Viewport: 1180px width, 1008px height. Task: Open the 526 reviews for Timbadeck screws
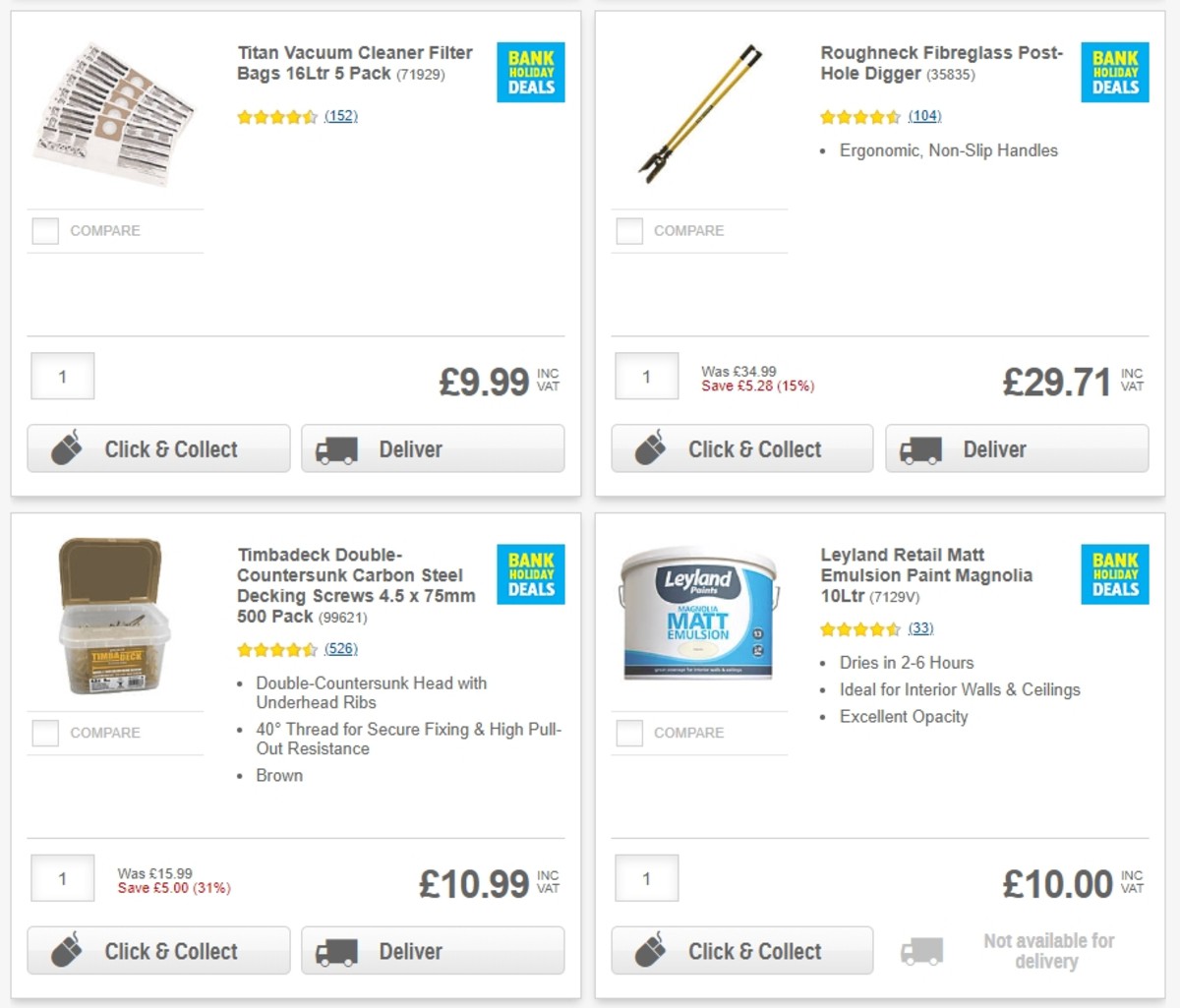coord(342,649)
